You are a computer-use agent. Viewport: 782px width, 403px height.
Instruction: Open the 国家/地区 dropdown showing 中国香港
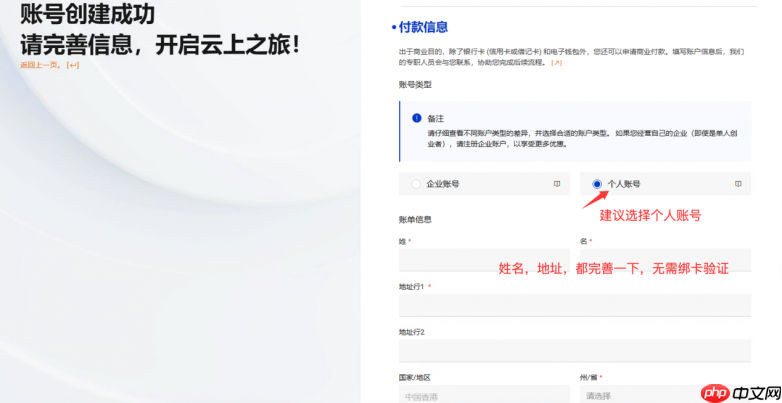[484, 395]
